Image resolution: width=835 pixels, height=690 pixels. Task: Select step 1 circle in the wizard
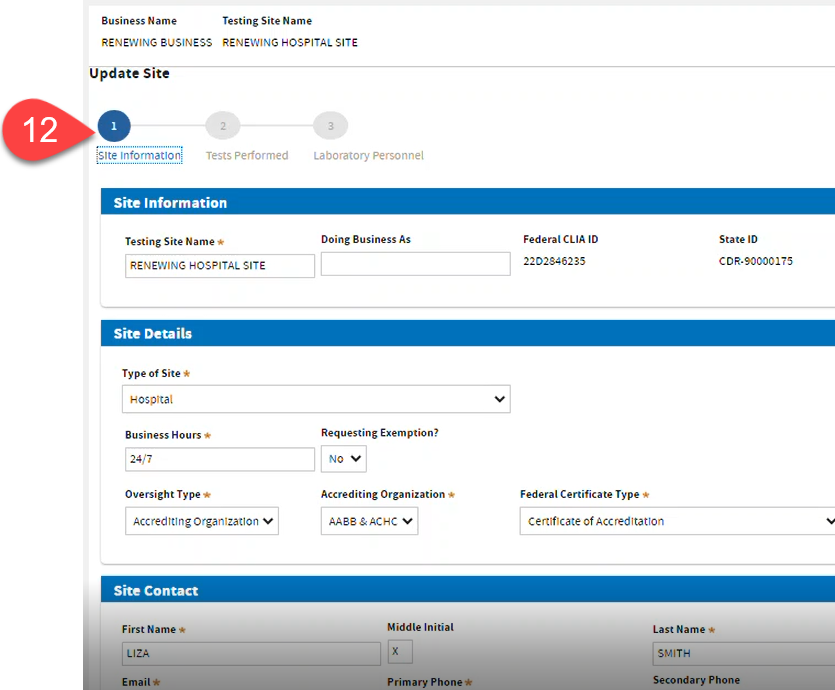tap(113, 126)
